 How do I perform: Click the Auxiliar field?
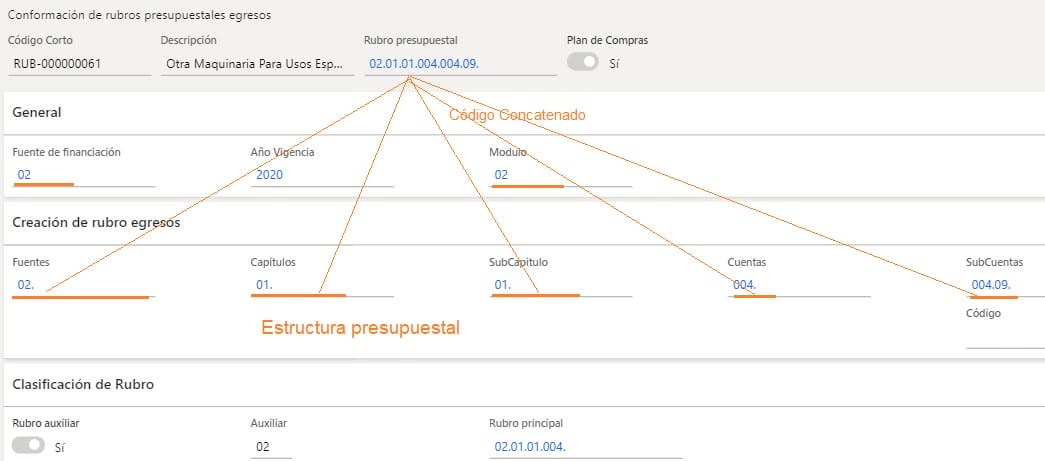[x=270, y=447]
